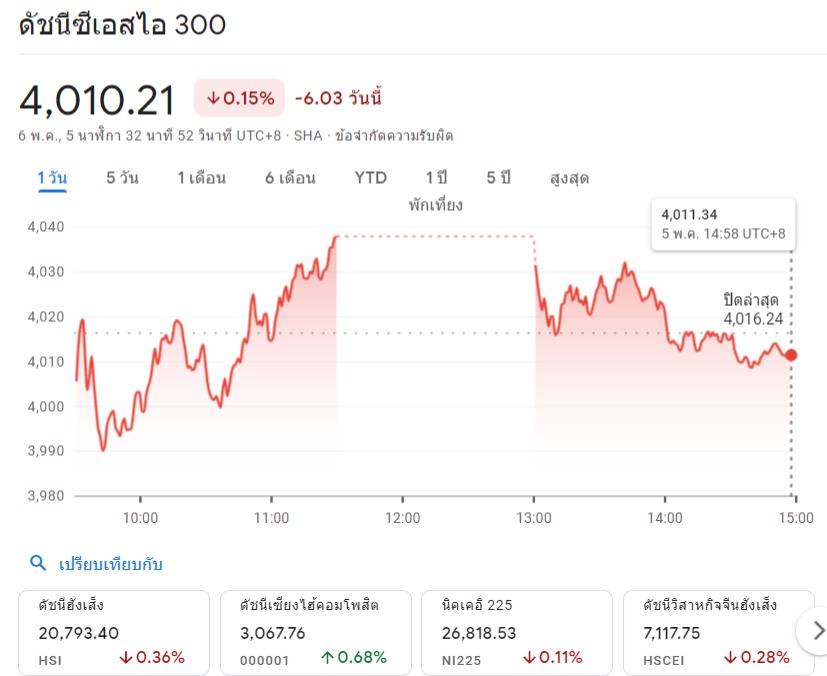Click the compare magnifier search icon

coord(38,564)
